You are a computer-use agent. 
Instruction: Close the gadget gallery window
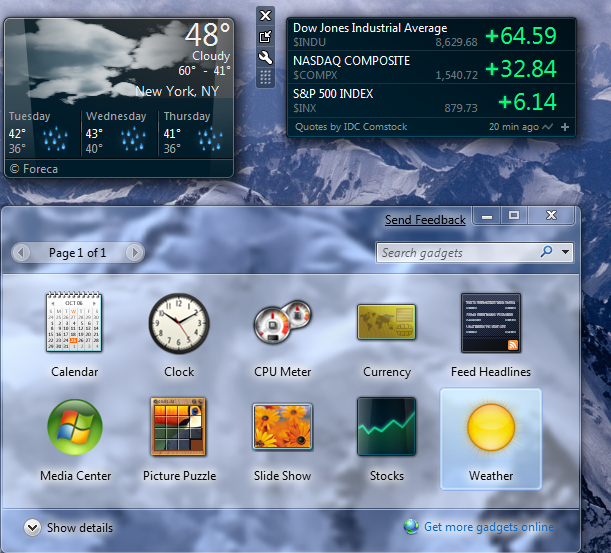click(x=551, y=216)
